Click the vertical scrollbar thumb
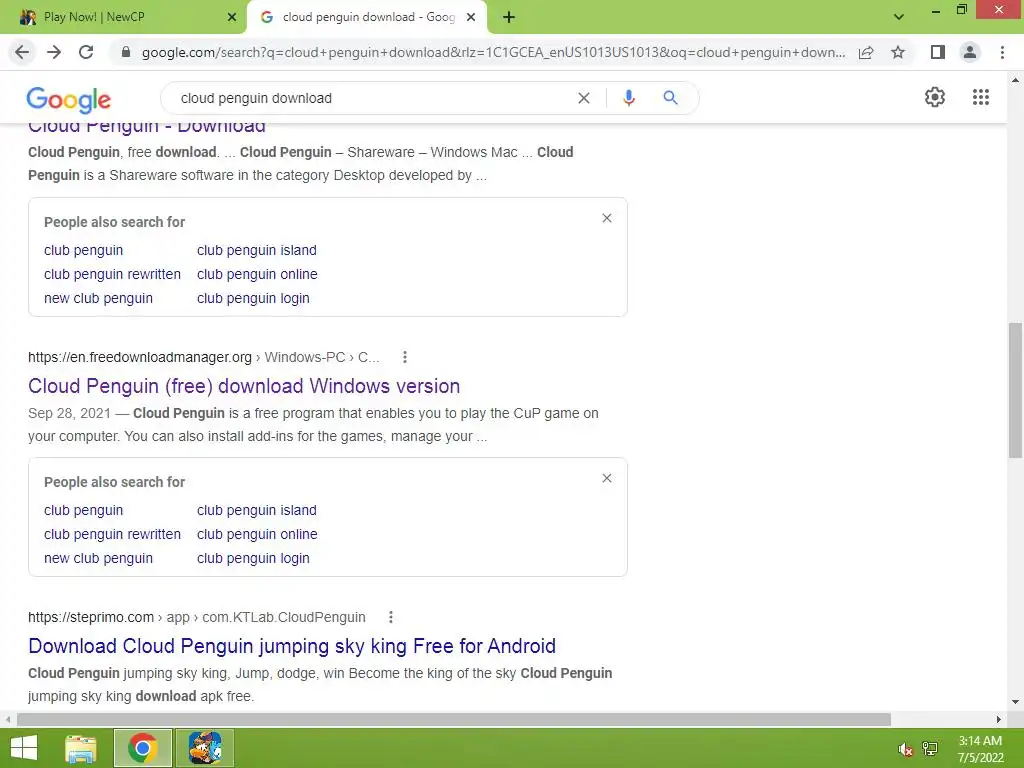 [x=1015, y=391]
